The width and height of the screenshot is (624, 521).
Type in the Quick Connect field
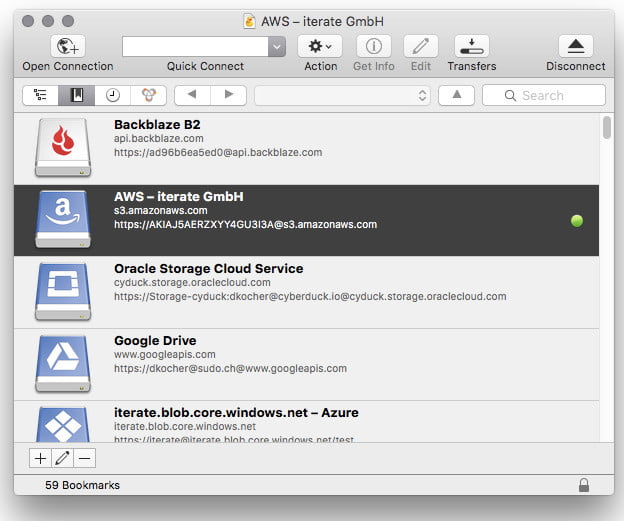pos(195,46)
